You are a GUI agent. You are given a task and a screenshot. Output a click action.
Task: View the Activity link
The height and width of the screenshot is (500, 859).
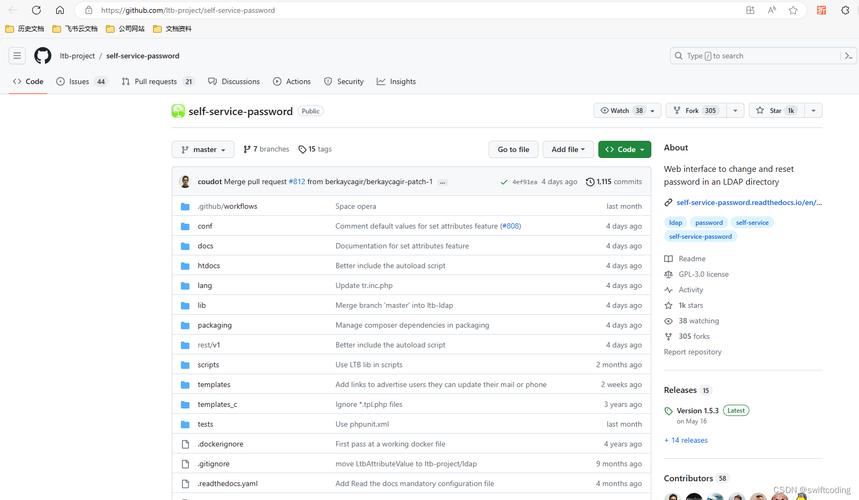click(x=690, y=290)
